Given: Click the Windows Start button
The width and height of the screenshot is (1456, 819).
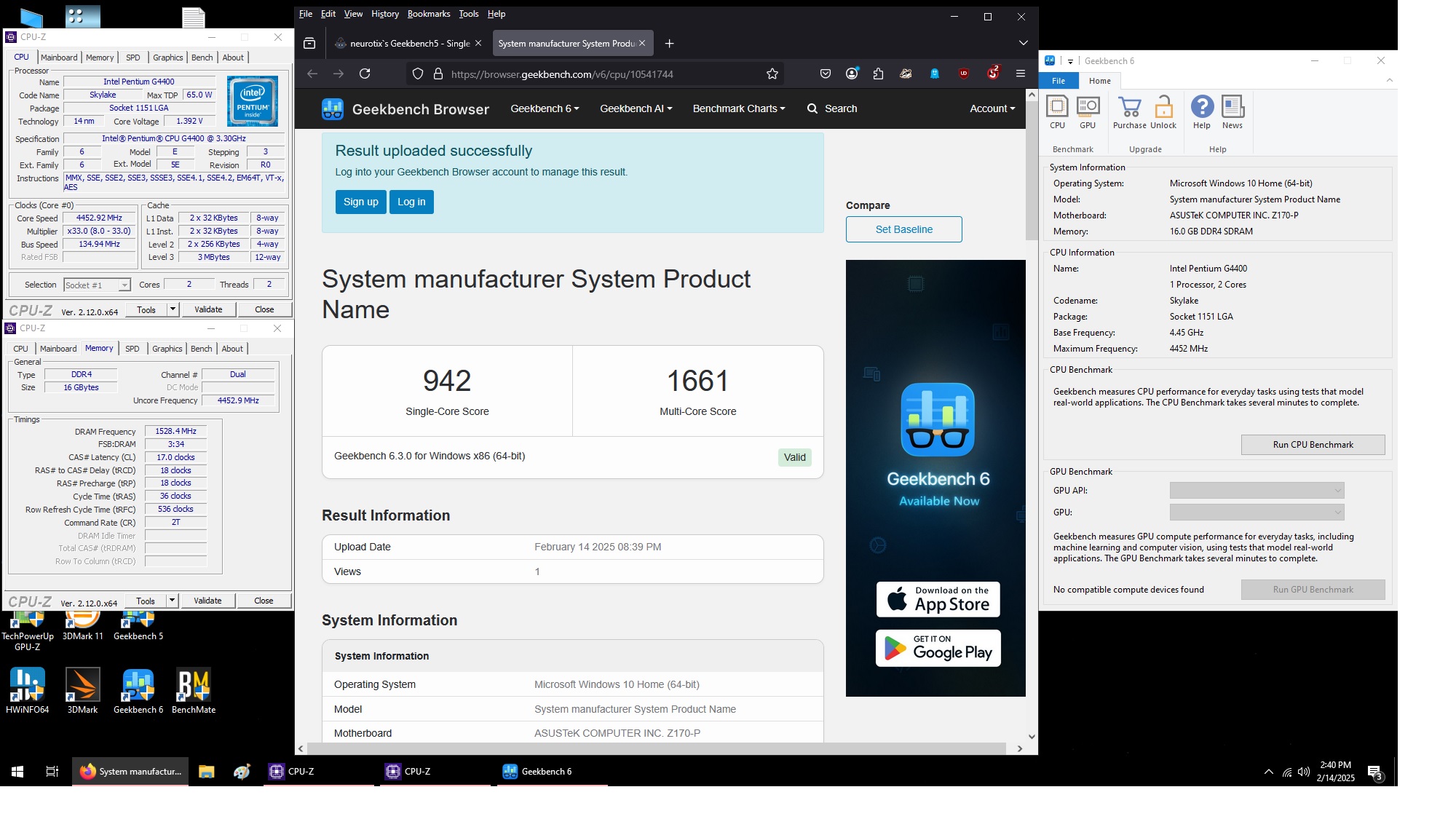Looking at the screenshot, I should click(x=17, y=771).
